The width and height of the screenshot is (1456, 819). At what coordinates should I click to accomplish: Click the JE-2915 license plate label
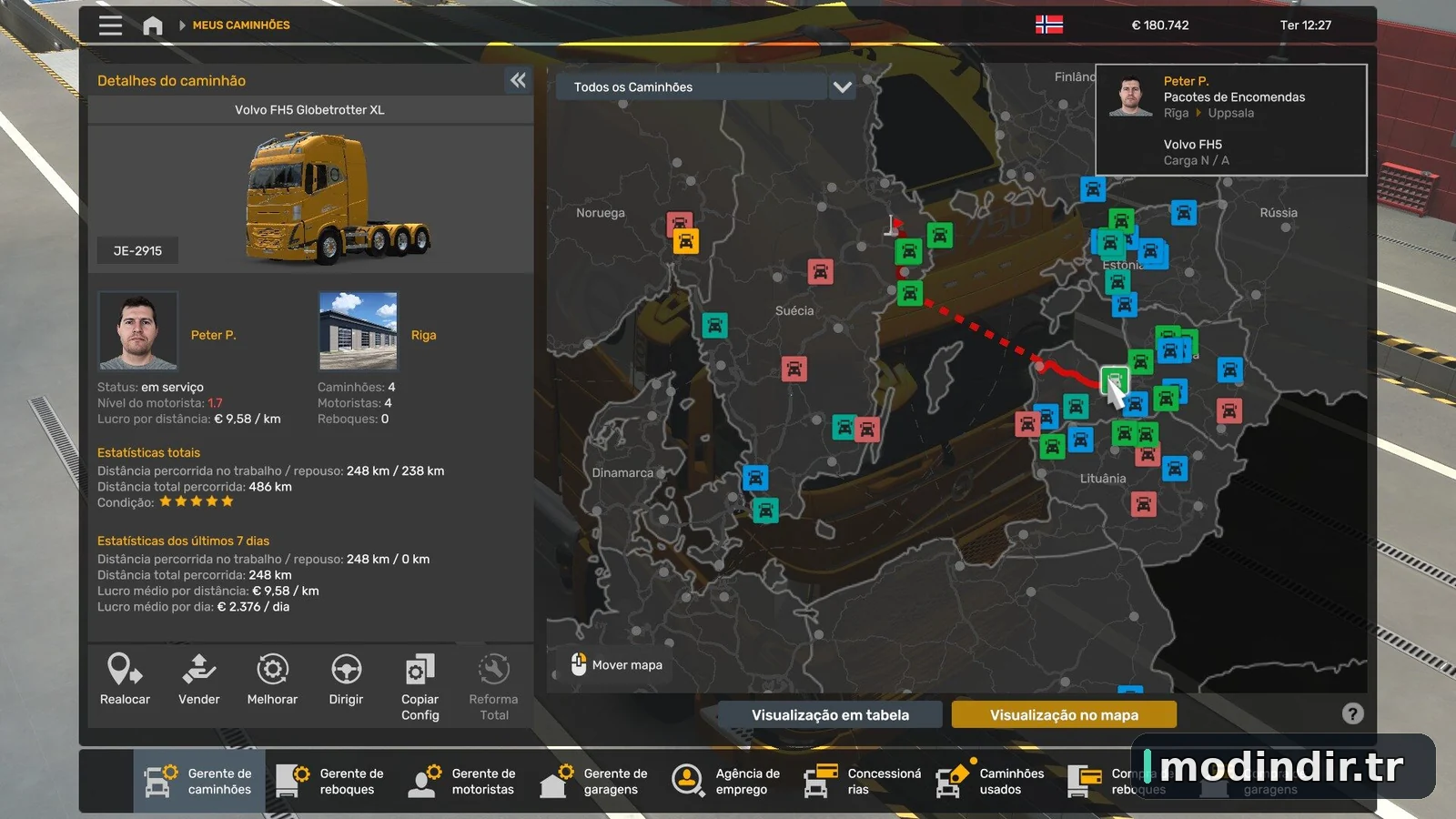coord(137,251)
